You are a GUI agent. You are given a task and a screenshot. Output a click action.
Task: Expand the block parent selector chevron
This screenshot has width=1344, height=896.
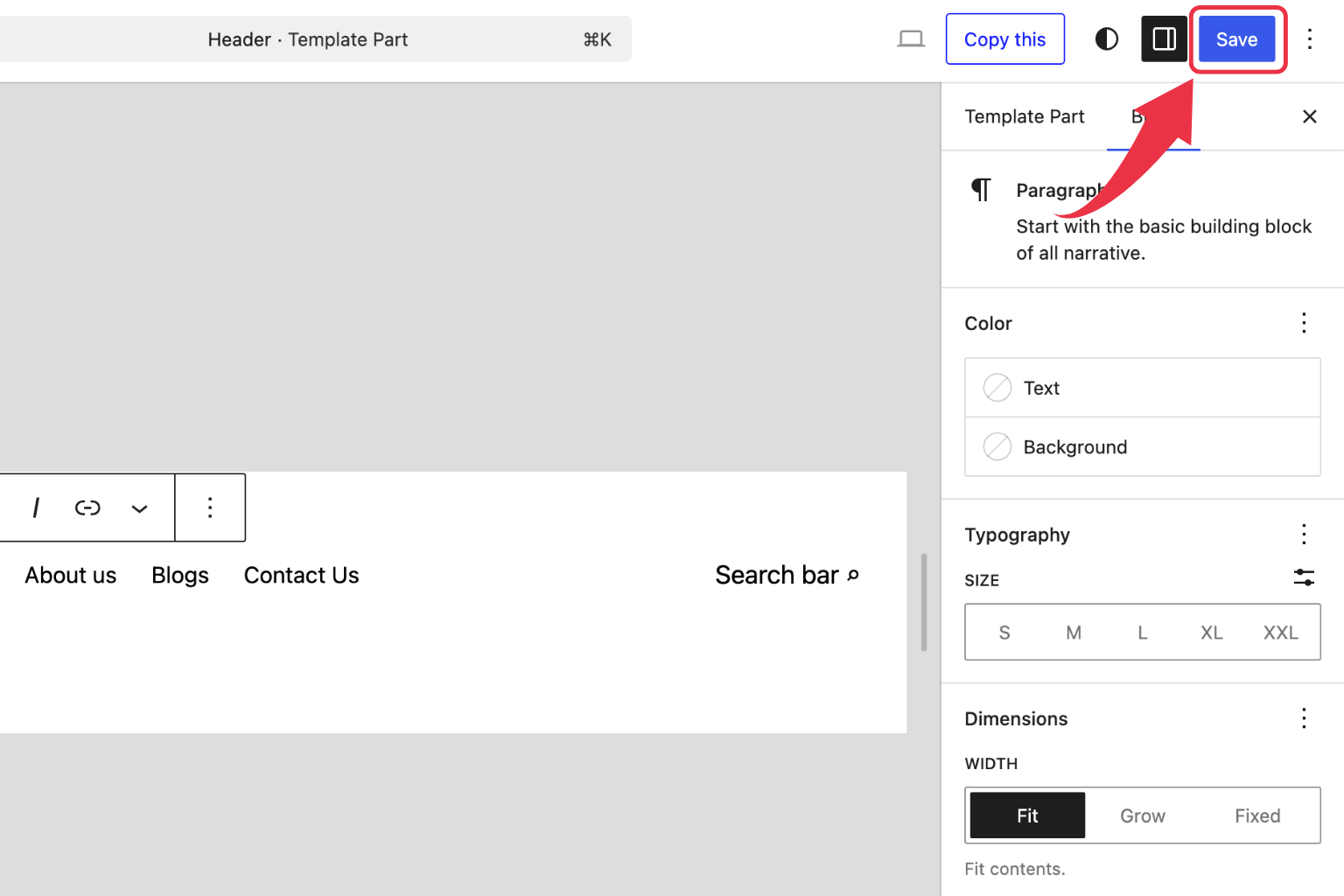click(x=139, y=507)
